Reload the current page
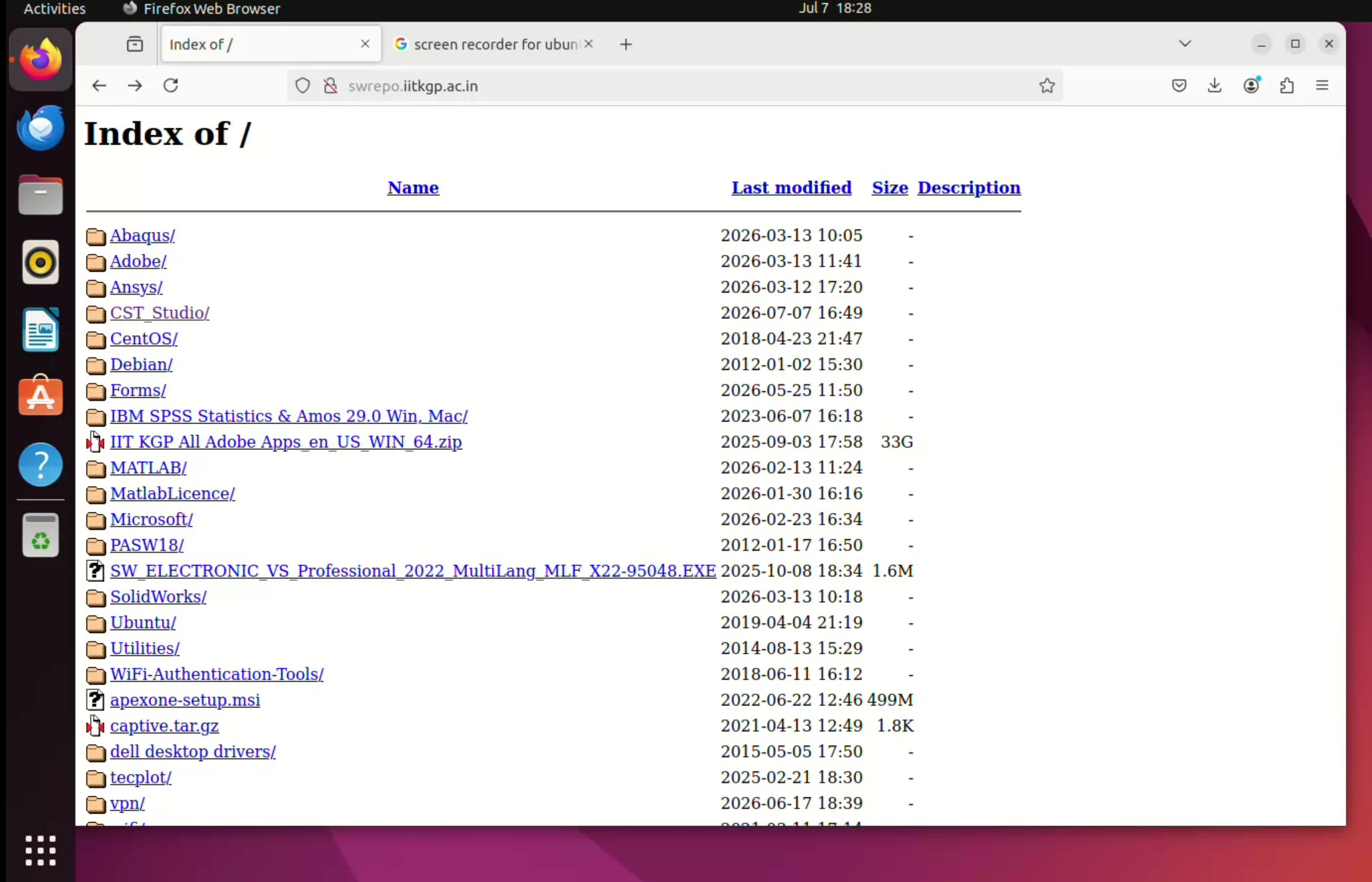This screenshot has height=882, width=1372. click(x=171, y=86)
